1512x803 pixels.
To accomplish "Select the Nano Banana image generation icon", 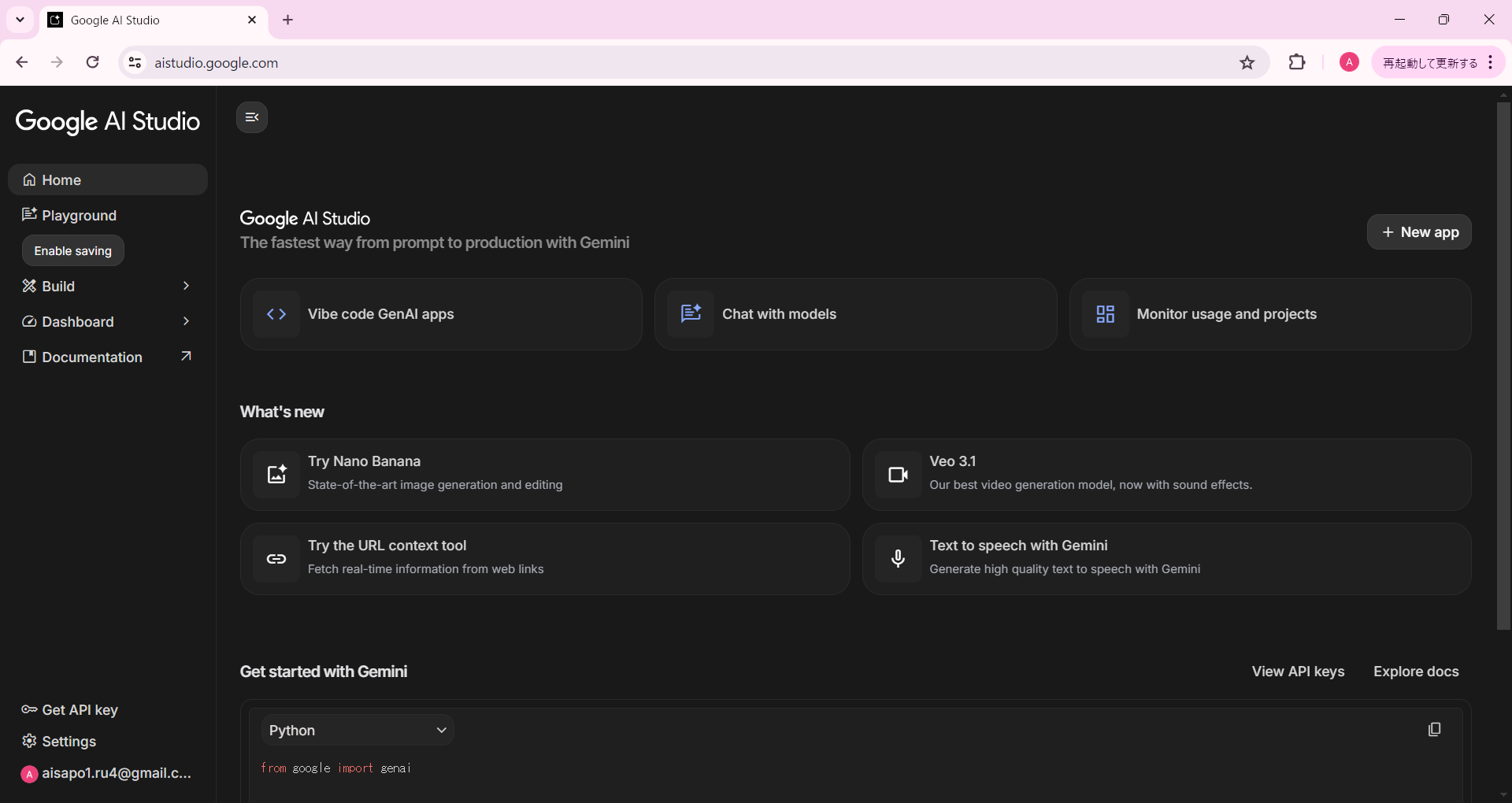I will pyautogui.click(x=276, y=475).
